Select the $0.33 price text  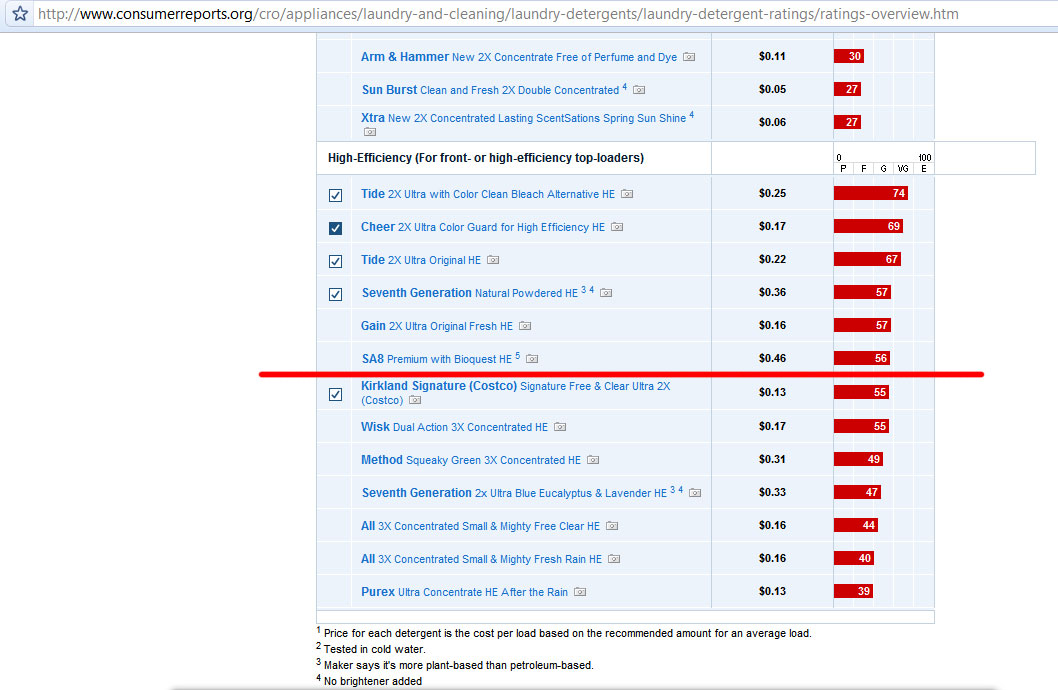tap(773, 492)
